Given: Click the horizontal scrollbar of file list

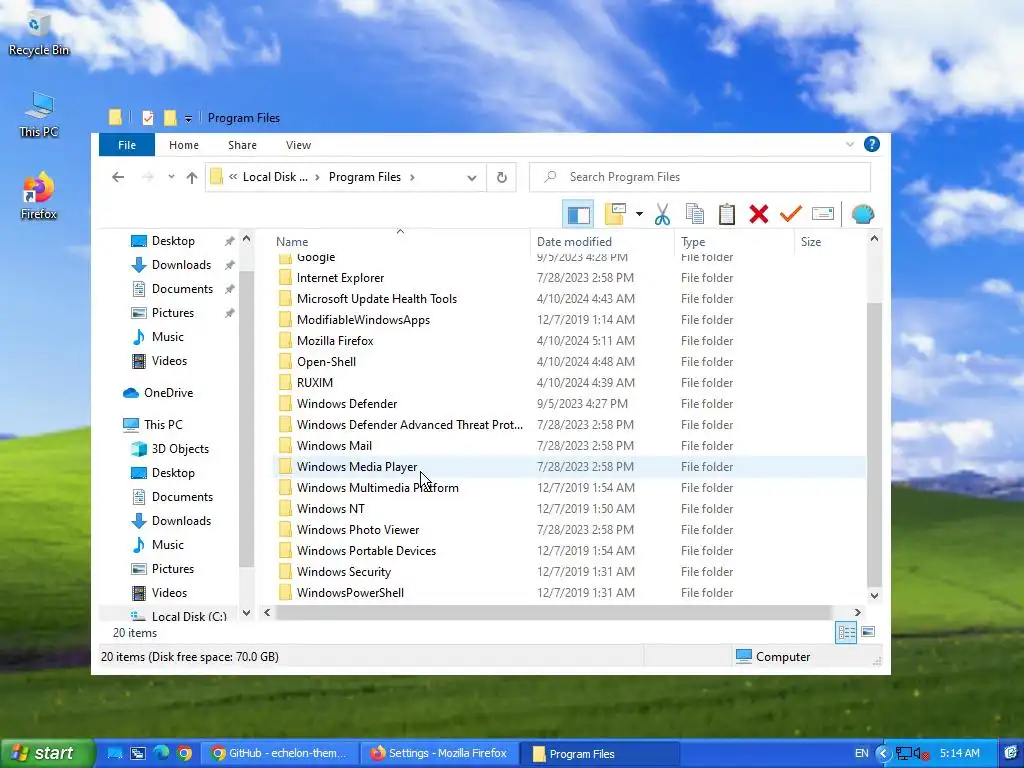Looking at the screenshot, I should [x=554, y=613].
